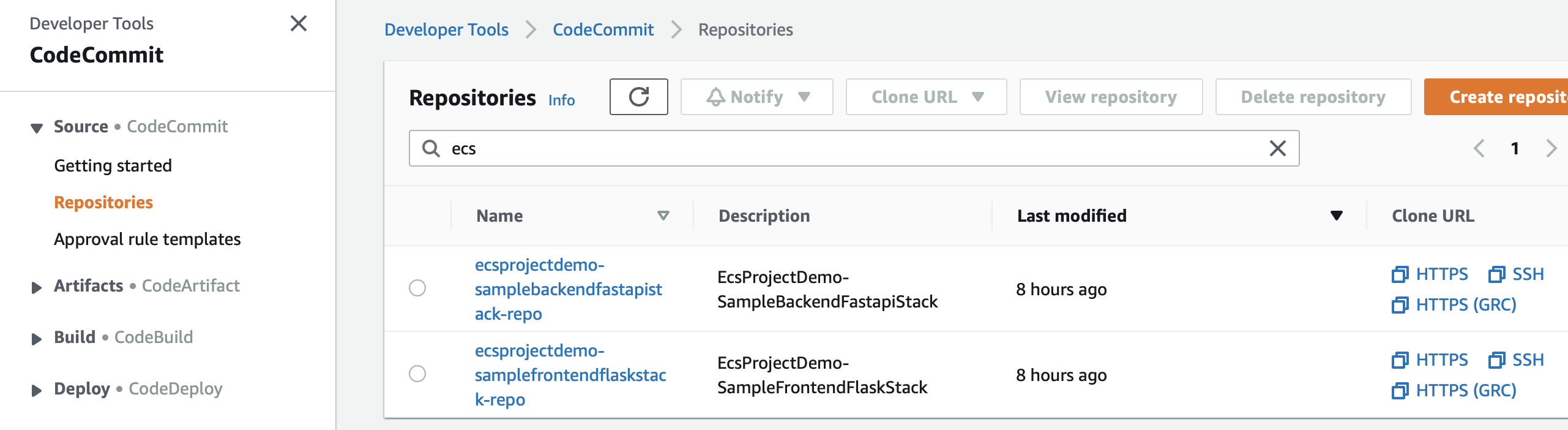Copy SSH clone URL for frontend flask repo

pos(1516,360)
